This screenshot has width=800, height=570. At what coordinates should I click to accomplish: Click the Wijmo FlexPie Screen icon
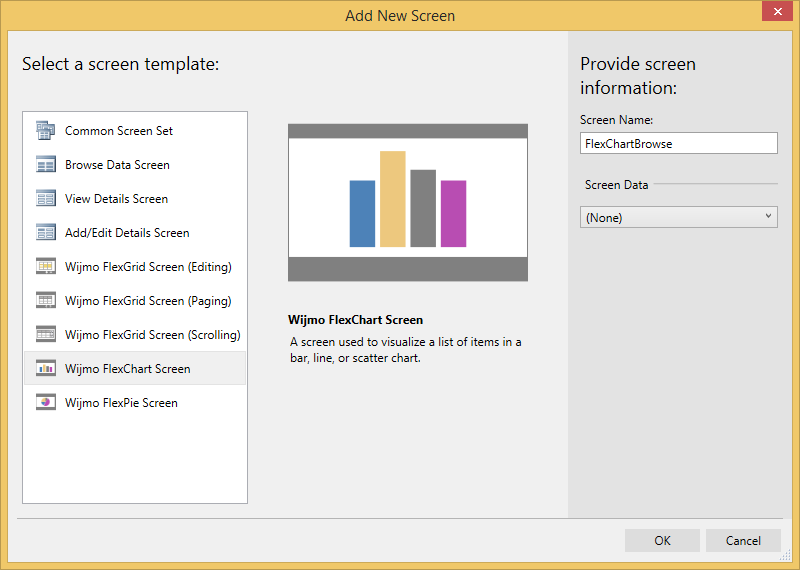tap(45, 403)
